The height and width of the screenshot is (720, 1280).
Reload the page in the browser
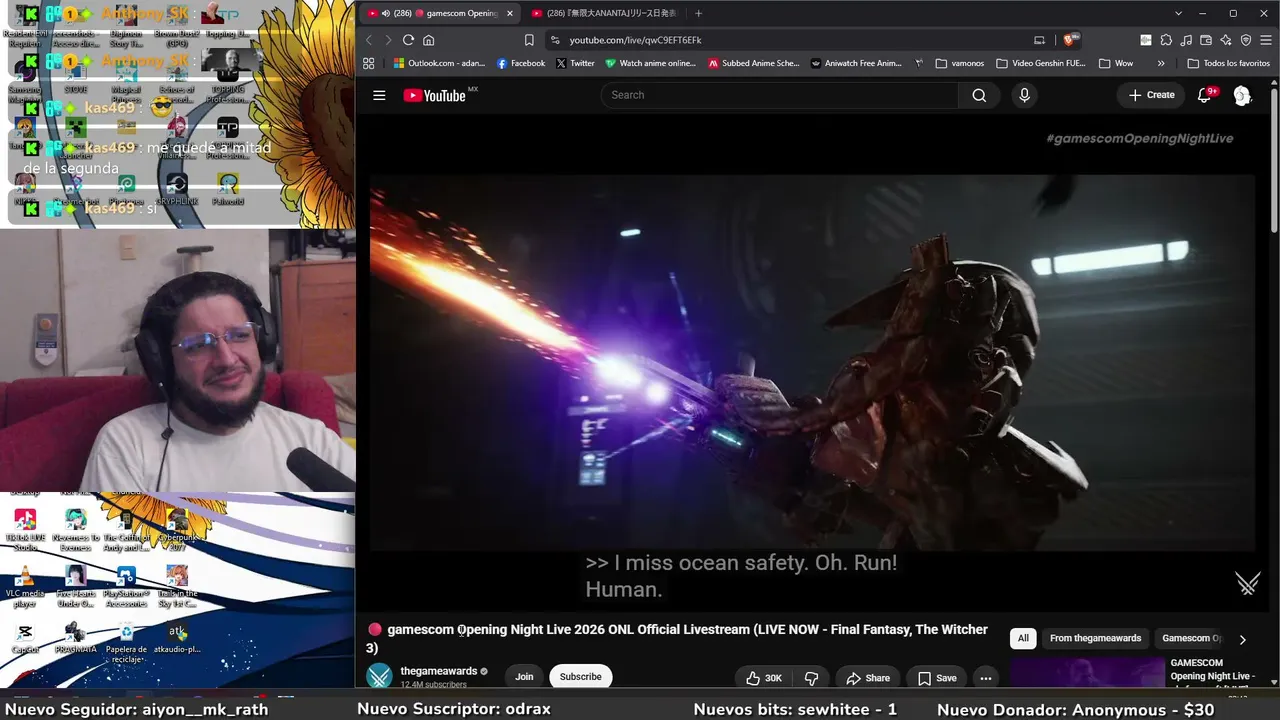408,40
